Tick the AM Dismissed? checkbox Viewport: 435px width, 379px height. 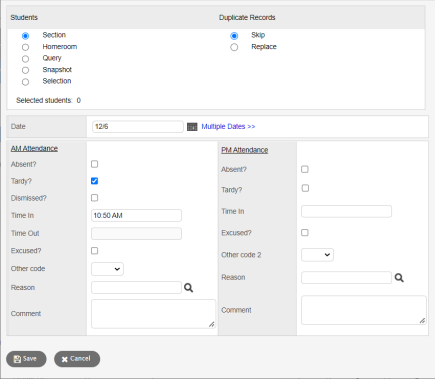tap(95, 198)
